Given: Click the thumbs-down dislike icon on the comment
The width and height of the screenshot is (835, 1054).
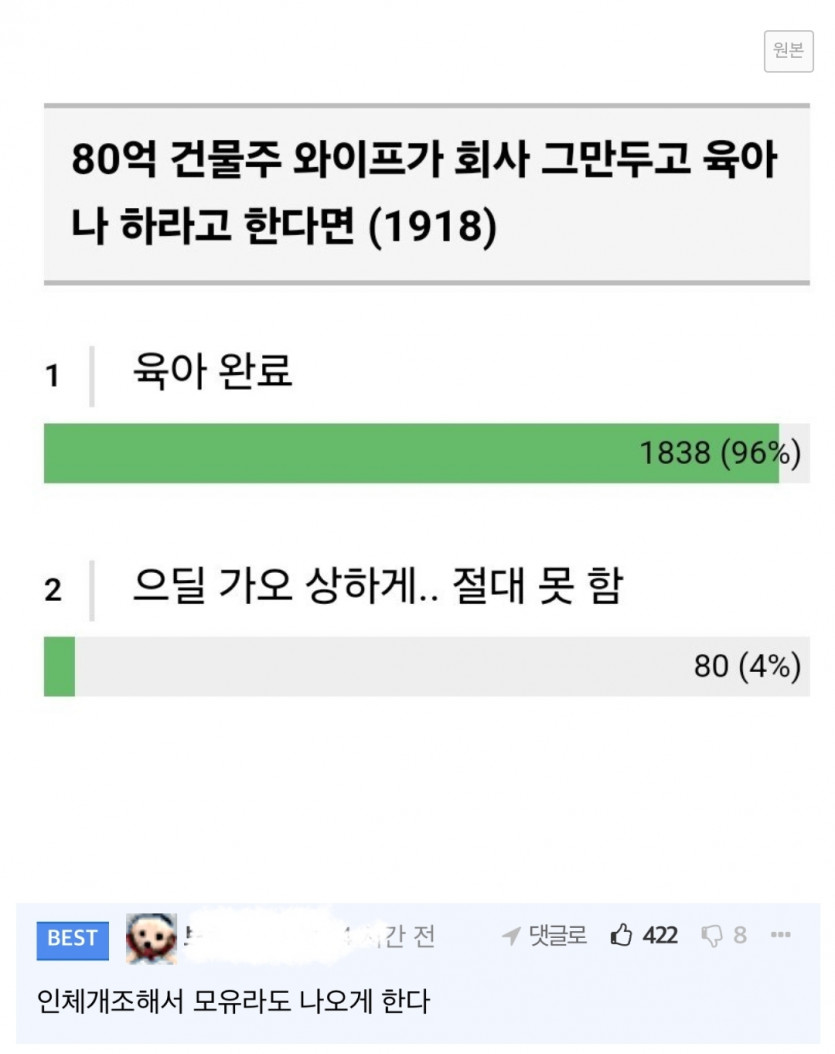Looking at the screenshot, I should pos(712,936).
